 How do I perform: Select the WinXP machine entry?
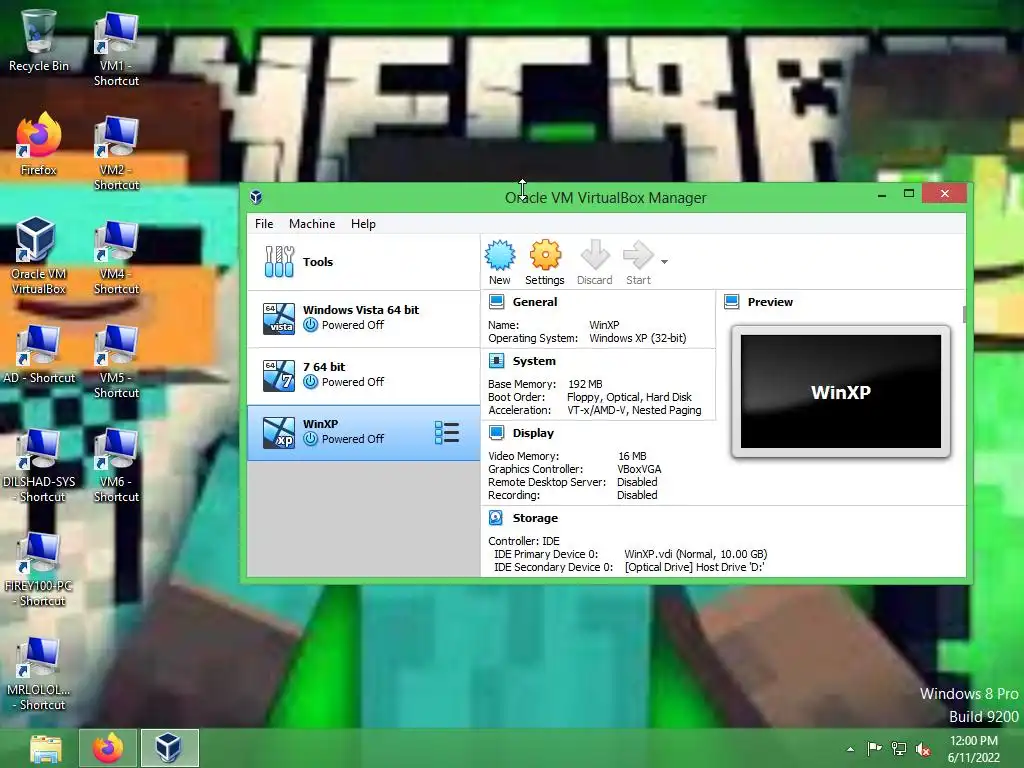364,432
